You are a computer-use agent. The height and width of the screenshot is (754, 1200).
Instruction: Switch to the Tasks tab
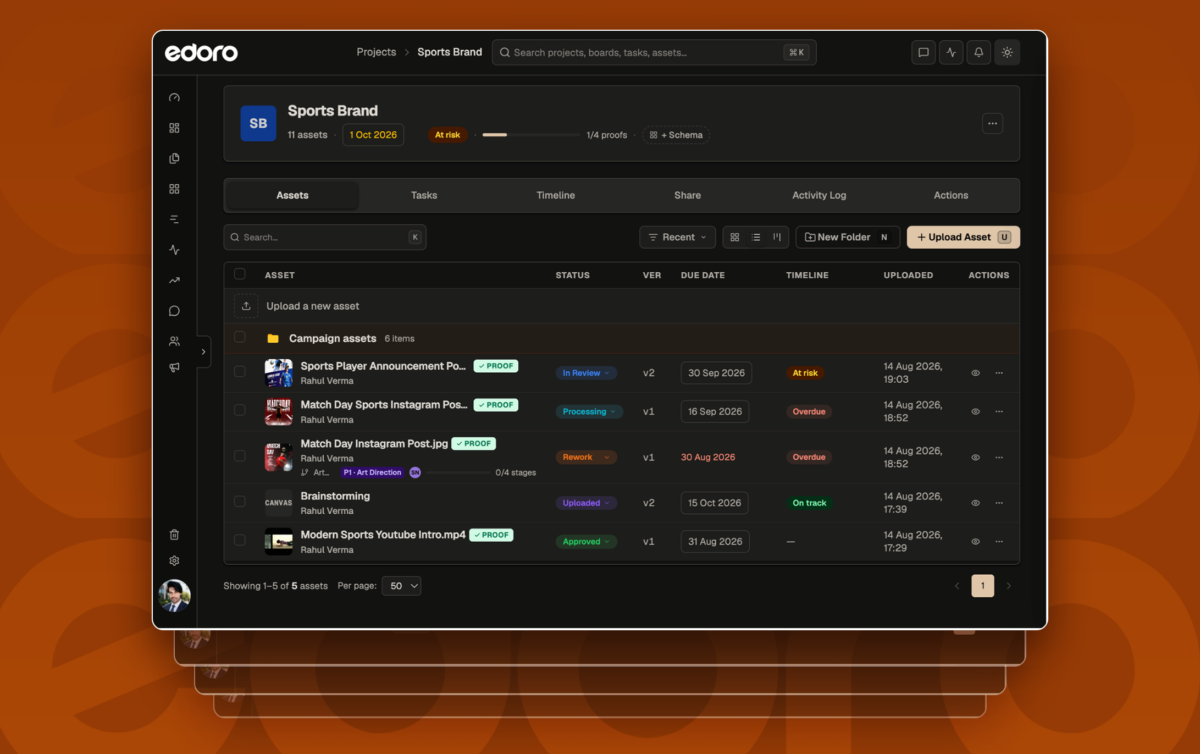tap(424, 195)
